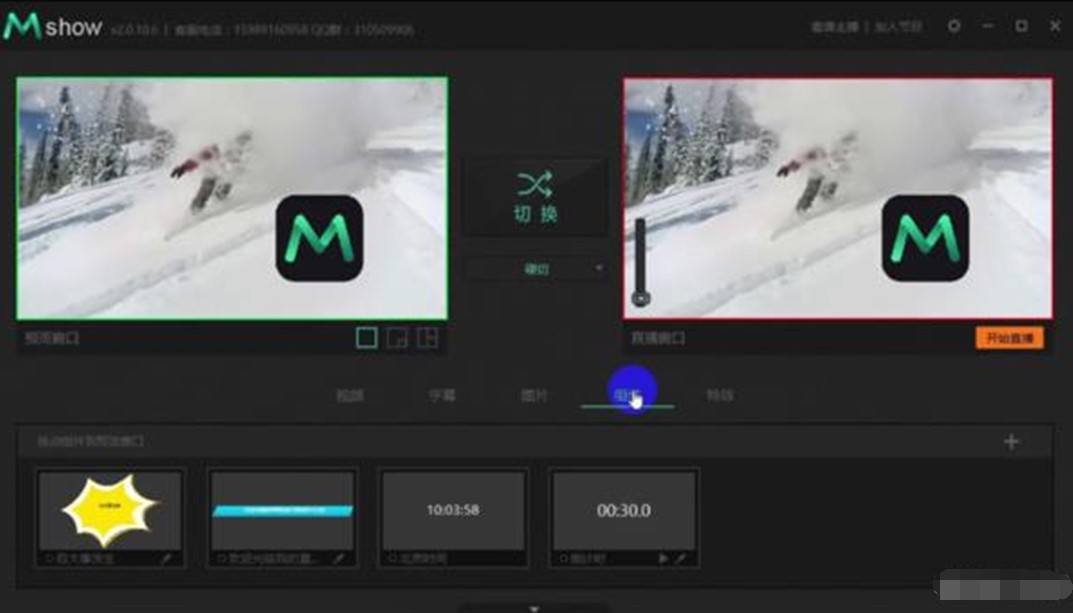Select the single full-screen layout icon
Screen dimensions: 1073x613
[366, 338]
